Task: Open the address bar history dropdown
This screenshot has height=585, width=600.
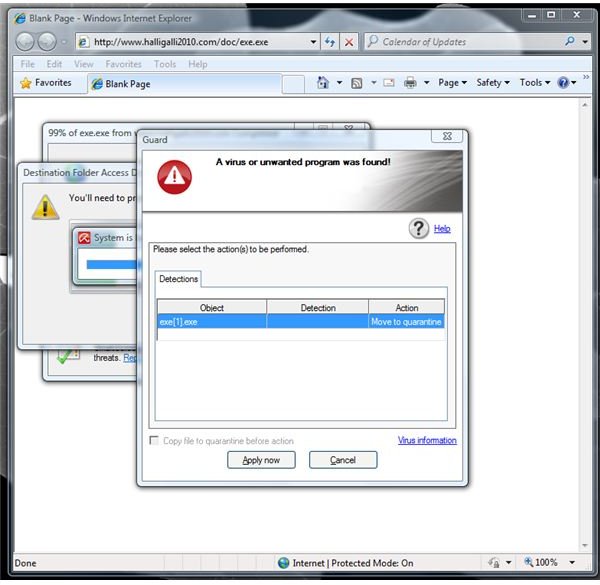Action: (313, 42)
